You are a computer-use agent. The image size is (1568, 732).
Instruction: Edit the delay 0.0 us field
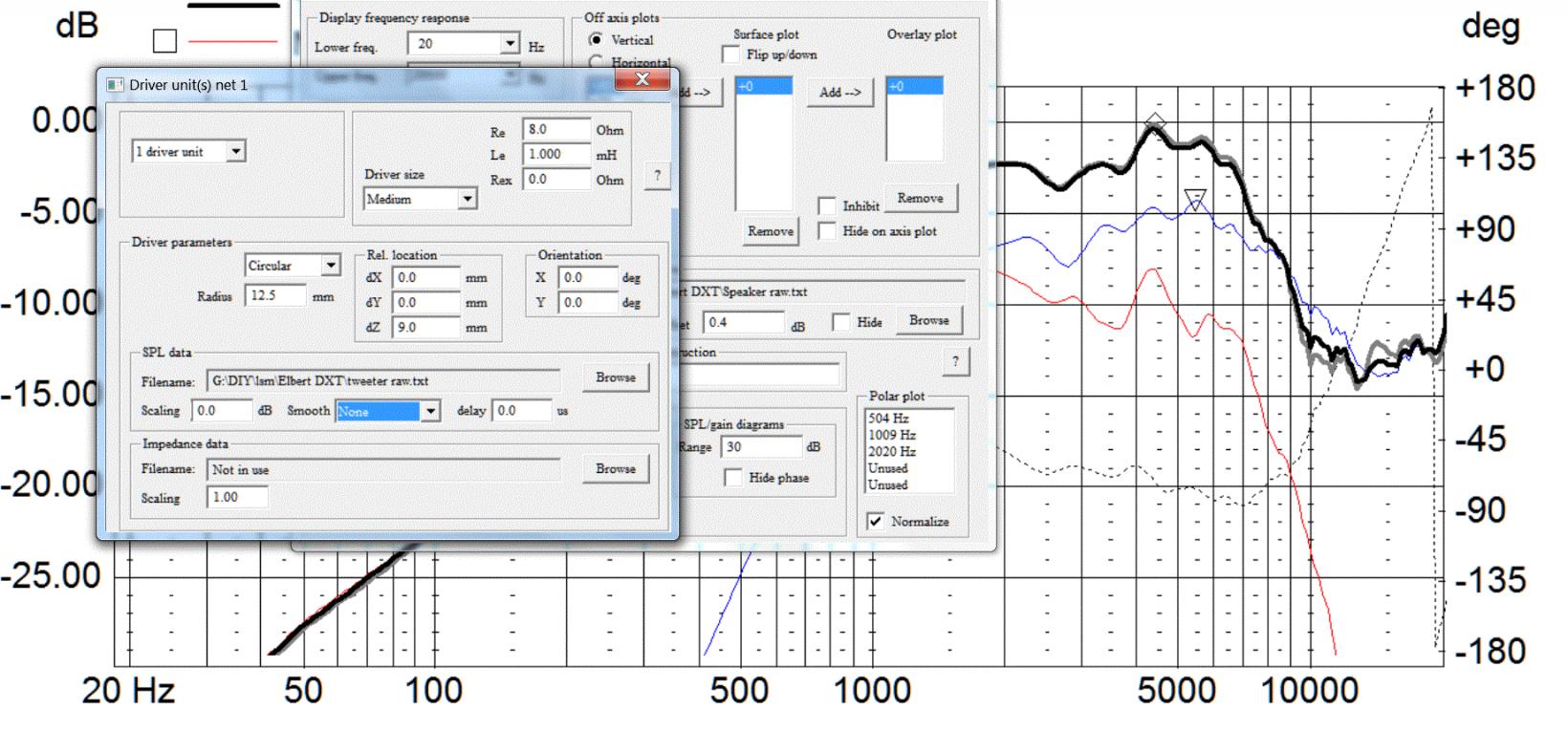(522, 410)
